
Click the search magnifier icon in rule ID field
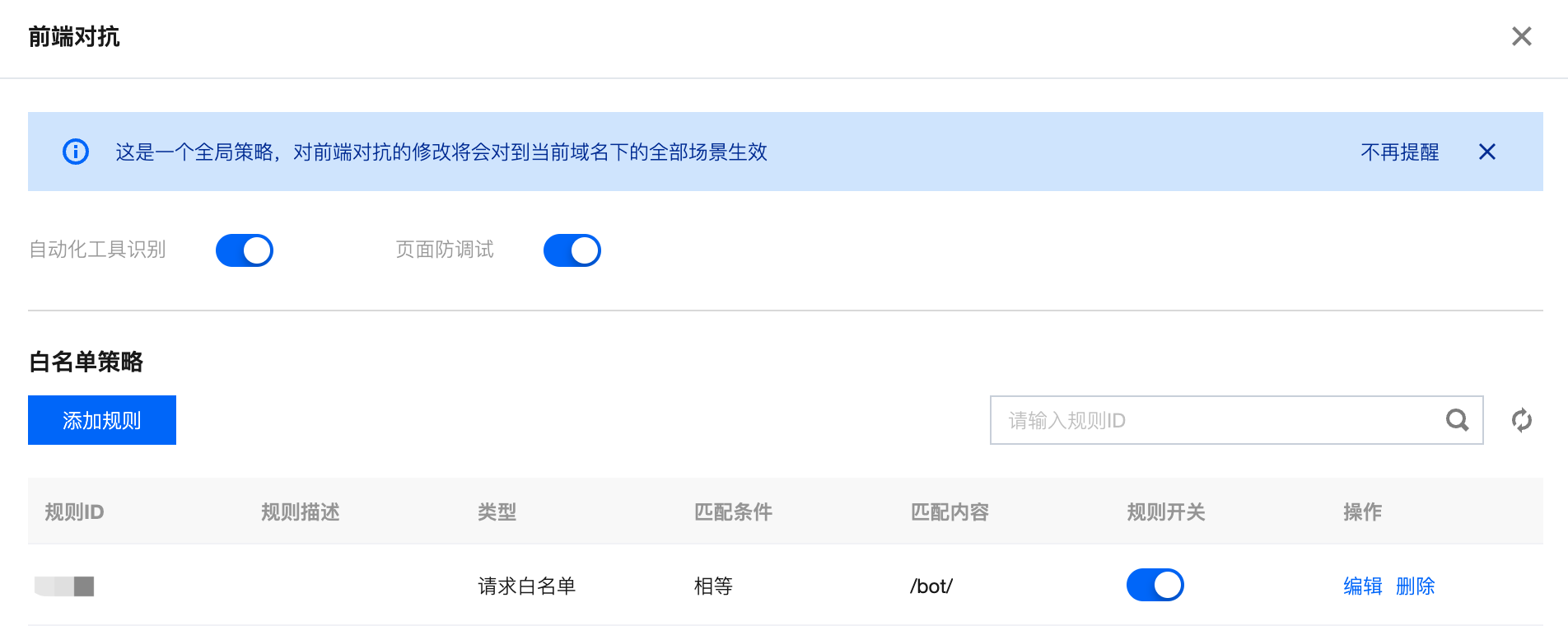1457,420
